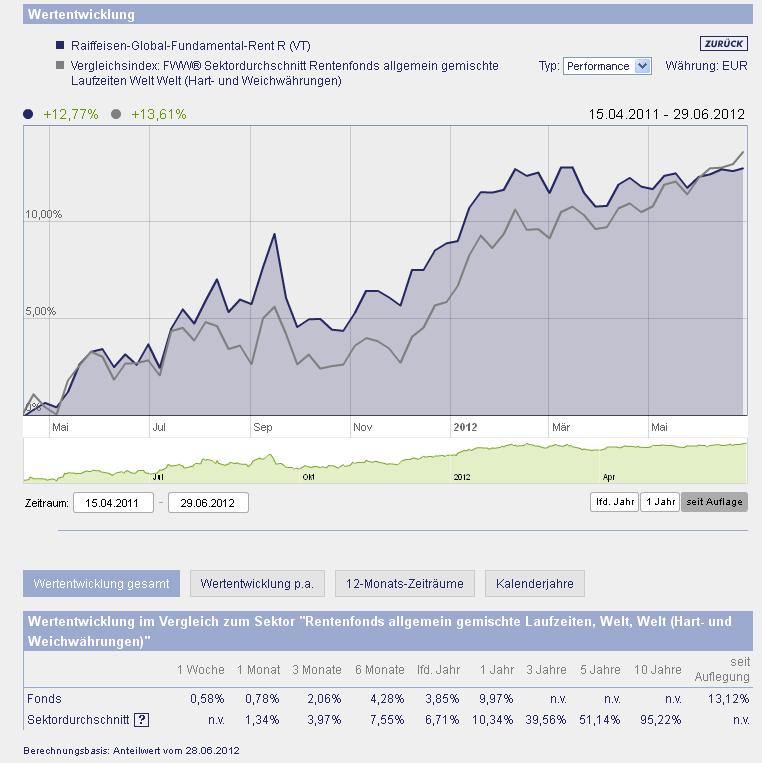Click the blue +12,77% performance dot
Screen dimensions: 762x763
(x=28, y=114)
